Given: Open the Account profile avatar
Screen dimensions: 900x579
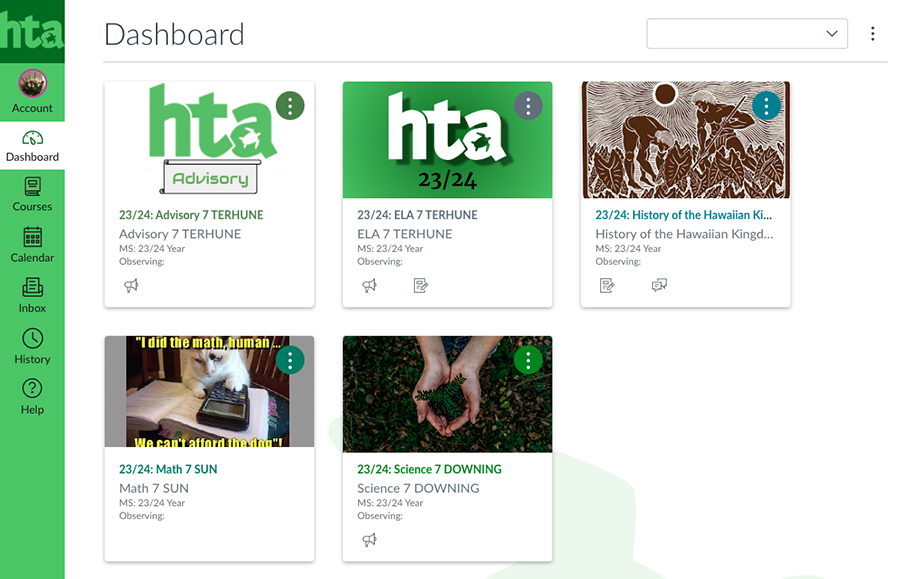Looking at the screenshot, I should coord(32,84).
